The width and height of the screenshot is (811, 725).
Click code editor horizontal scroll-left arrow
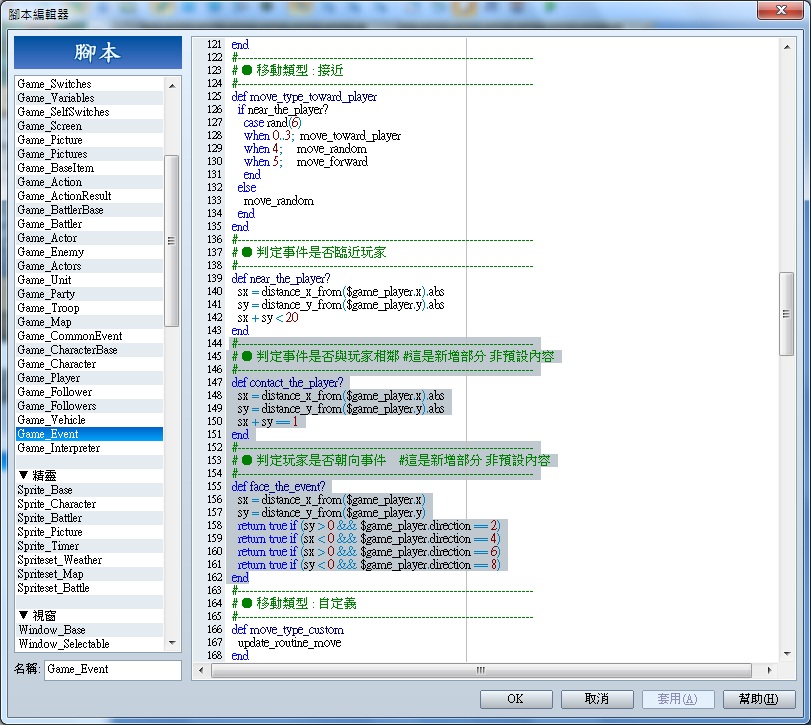click(x=201, y=670)
